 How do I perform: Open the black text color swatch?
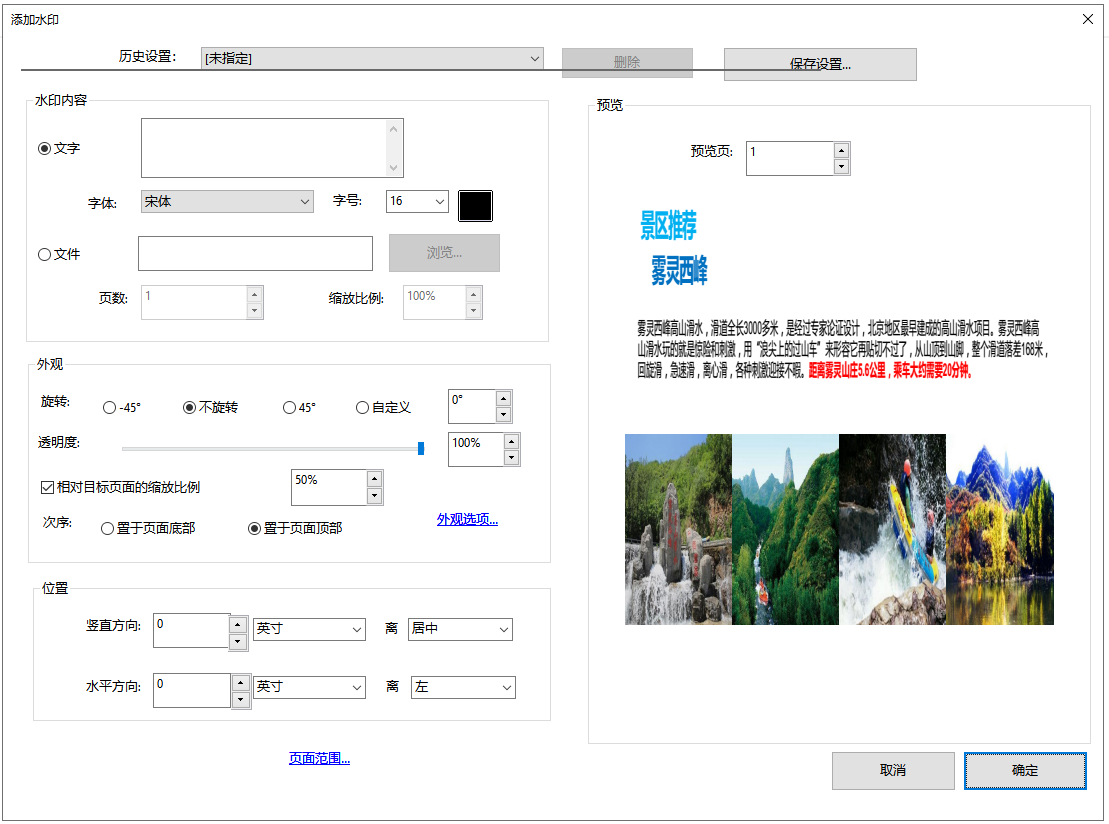click(x=475, y=206)
